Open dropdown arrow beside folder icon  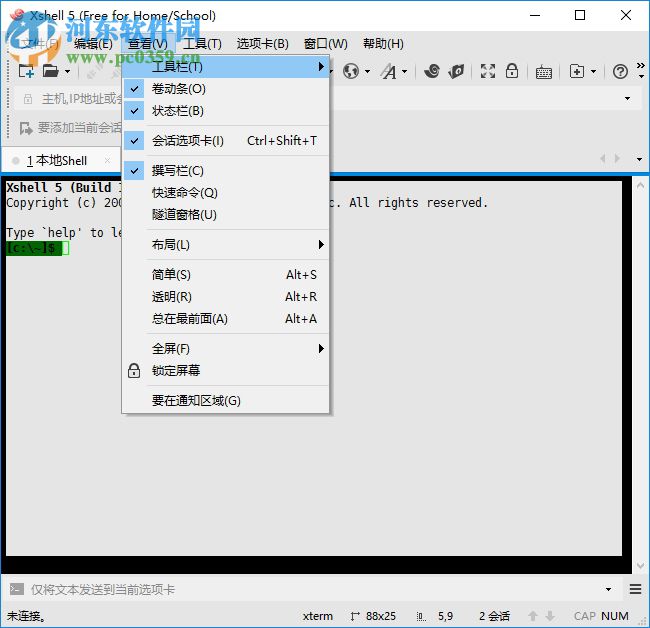(67, 72)
